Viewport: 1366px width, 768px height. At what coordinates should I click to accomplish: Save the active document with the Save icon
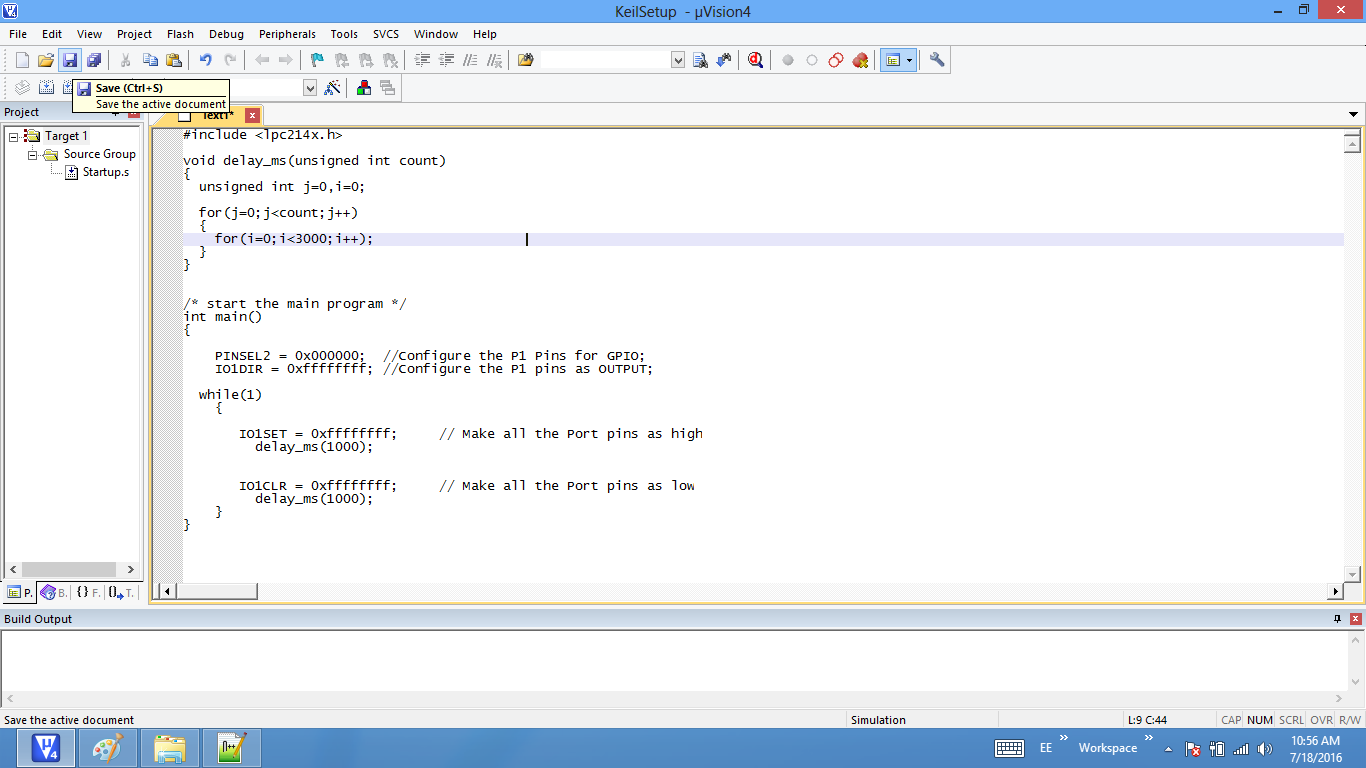(70, 60)
